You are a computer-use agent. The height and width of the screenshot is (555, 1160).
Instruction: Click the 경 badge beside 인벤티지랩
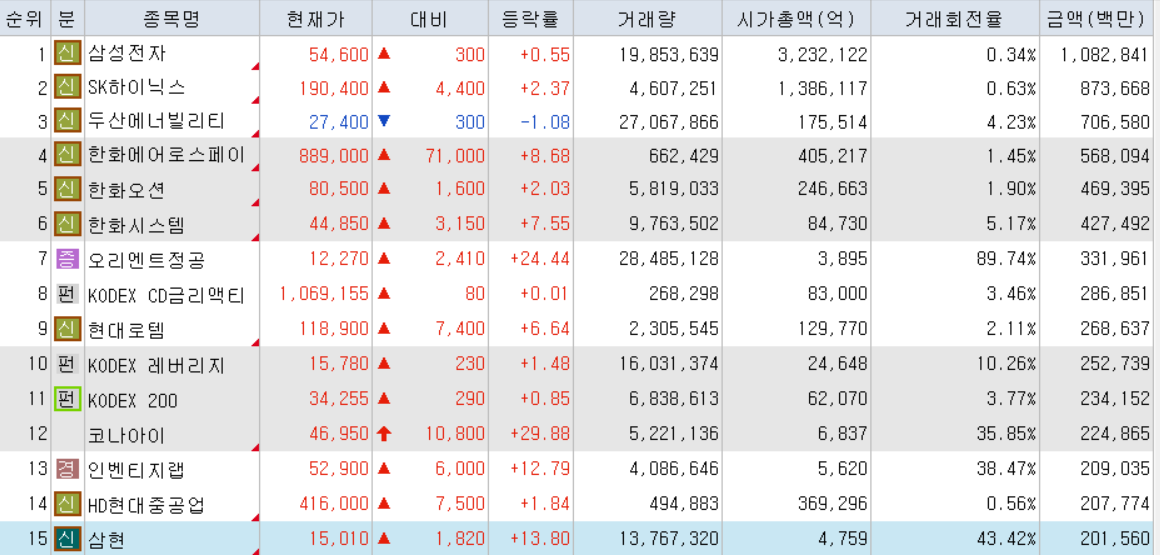click(x=67, y=470)
